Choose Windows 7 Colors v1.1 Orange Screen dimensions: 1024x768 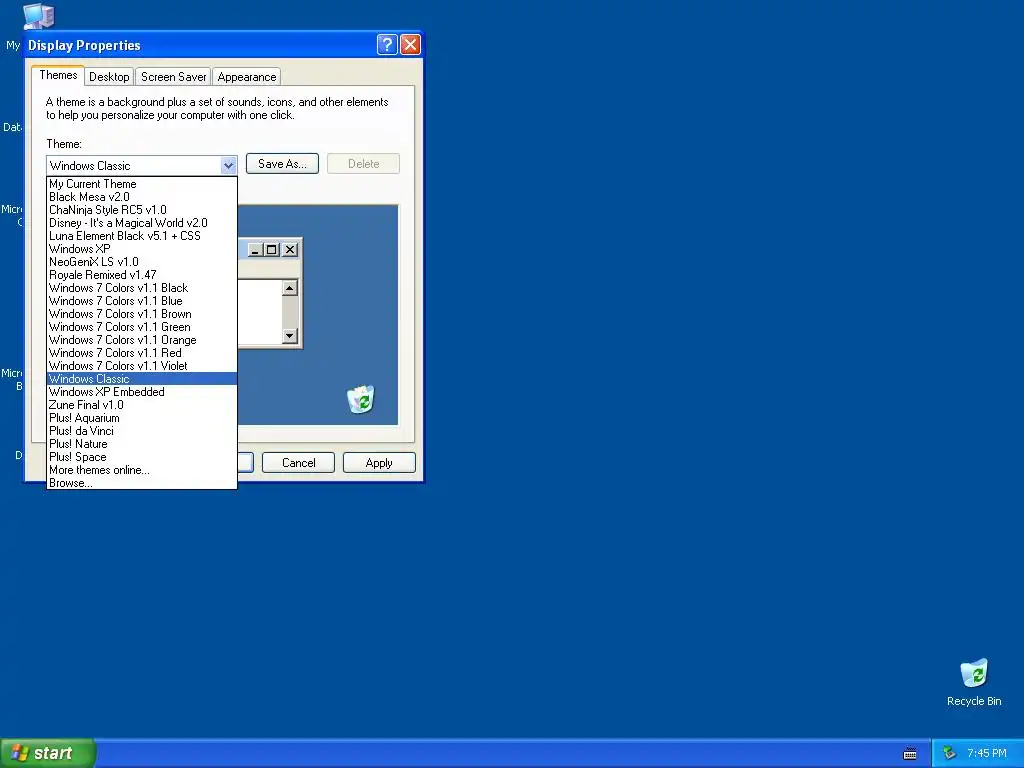(142, 340)
